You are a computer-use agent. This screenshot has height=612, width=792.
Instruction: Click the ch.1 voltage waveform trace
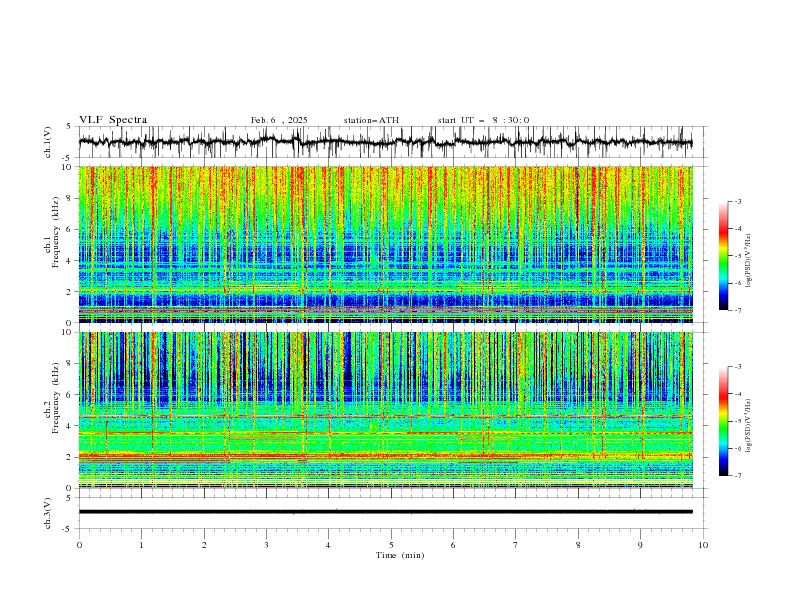386,142
